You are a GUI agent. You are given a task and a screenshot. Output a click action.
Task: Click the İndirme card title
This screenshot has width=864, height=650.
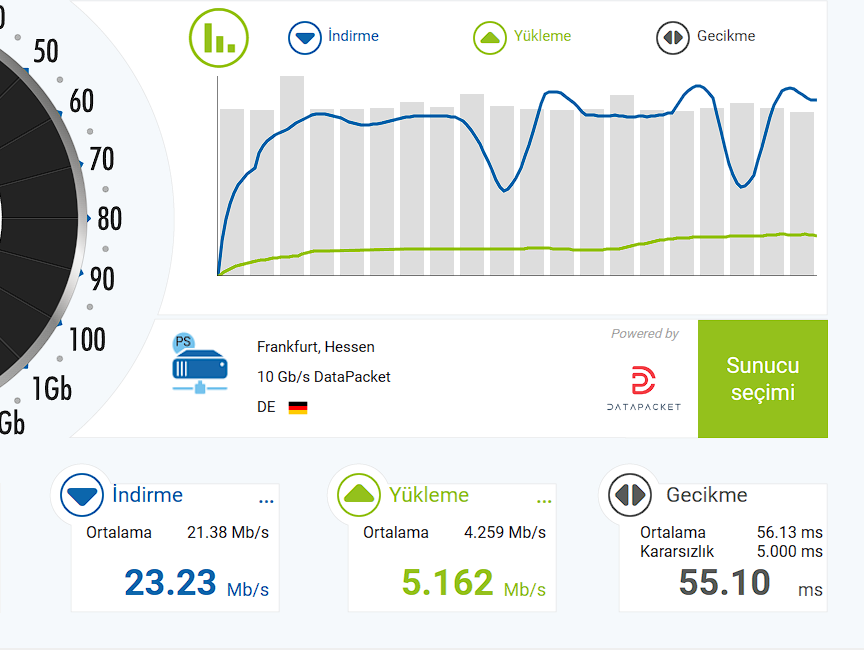point(148,495)
